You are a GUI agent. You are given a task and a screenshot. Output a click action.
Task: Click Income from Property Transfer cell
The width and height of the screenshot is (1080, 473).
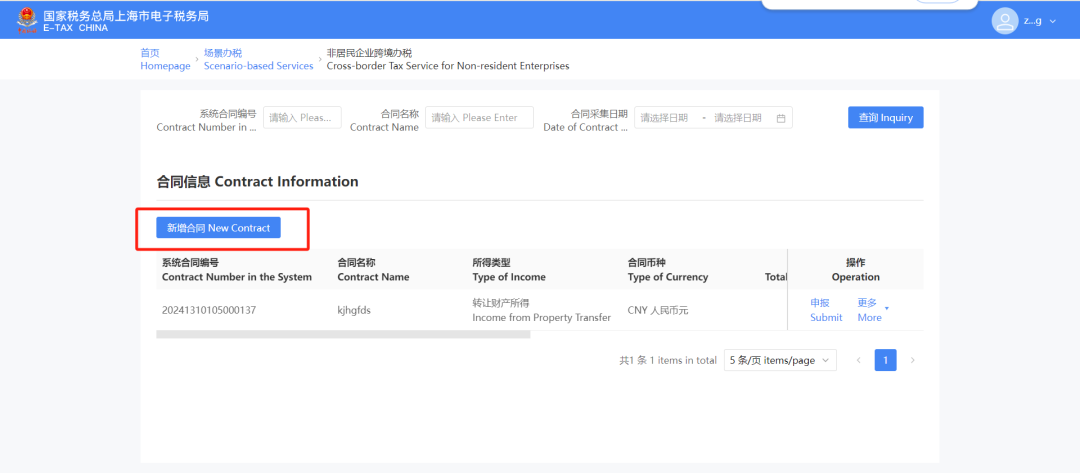pyautogui.click(x=541, y=311)
